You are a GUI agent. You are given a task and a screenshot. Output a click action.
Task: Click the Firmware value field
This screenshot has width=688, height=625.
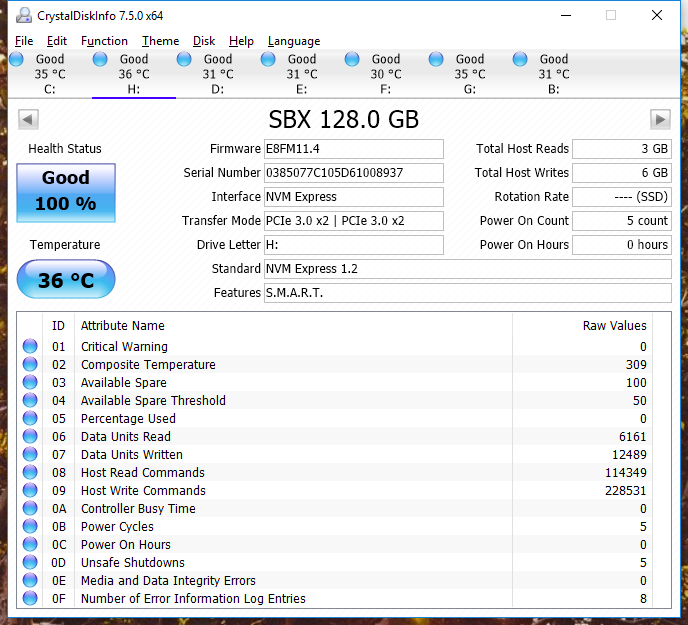pyautogui.click(x=353, y=149)
